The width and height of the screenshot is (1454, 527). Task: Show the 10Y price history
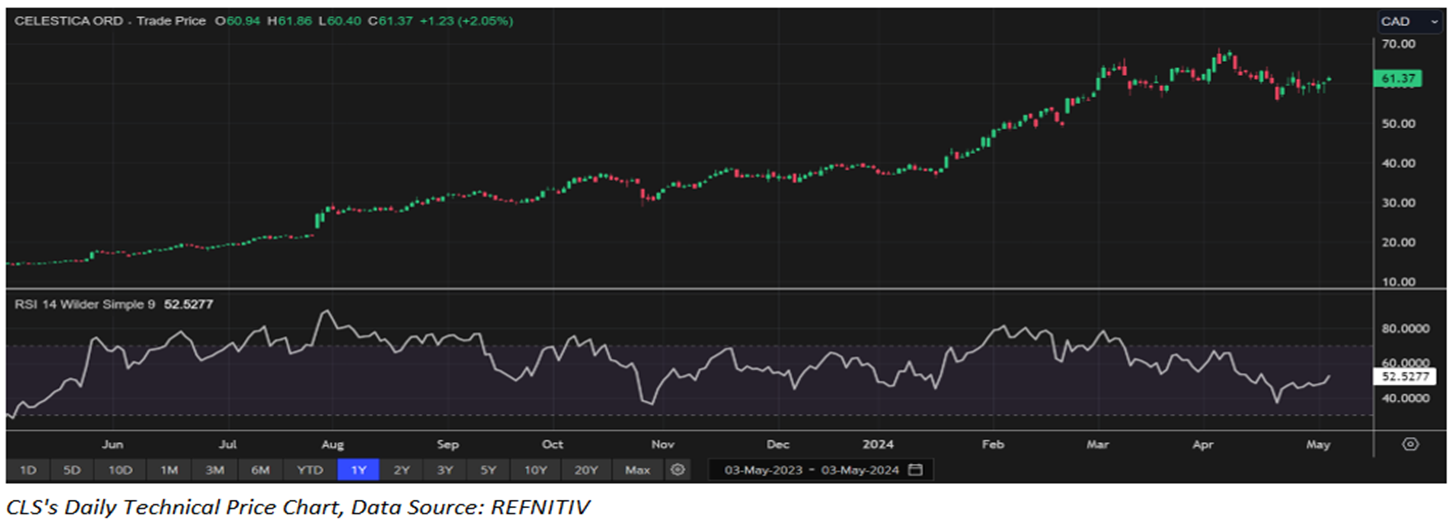pos(535,469)
